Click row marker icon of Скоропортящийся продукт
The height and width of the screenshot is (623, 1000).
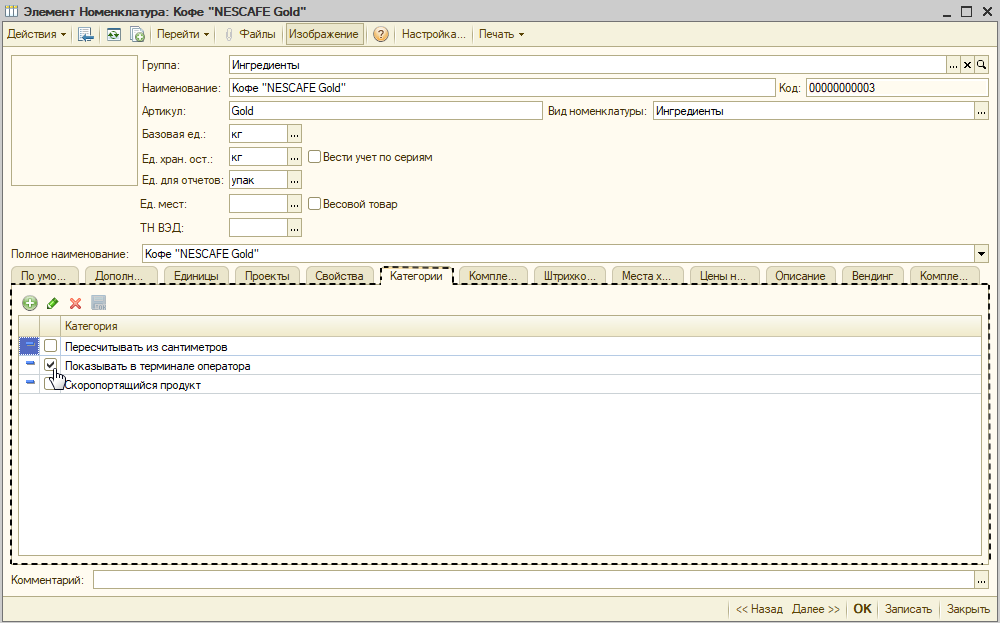[x=29, y=383]
